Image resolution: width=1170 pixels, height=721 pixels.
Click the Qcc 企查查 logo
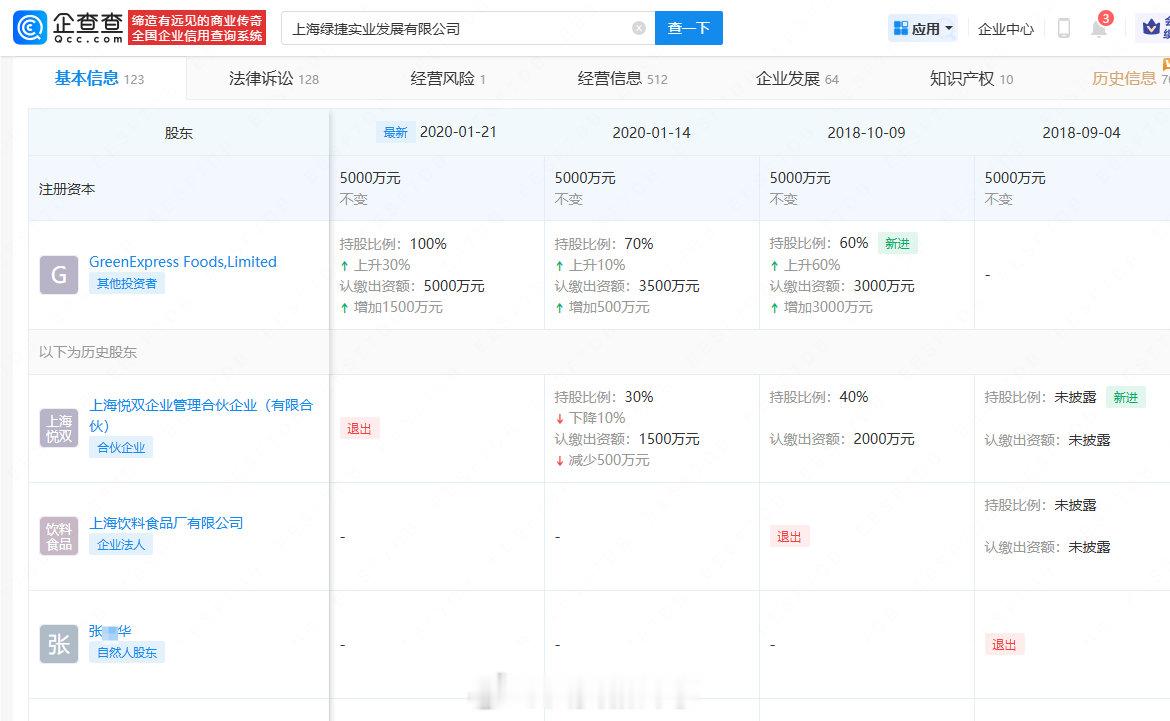coord(69,28)
